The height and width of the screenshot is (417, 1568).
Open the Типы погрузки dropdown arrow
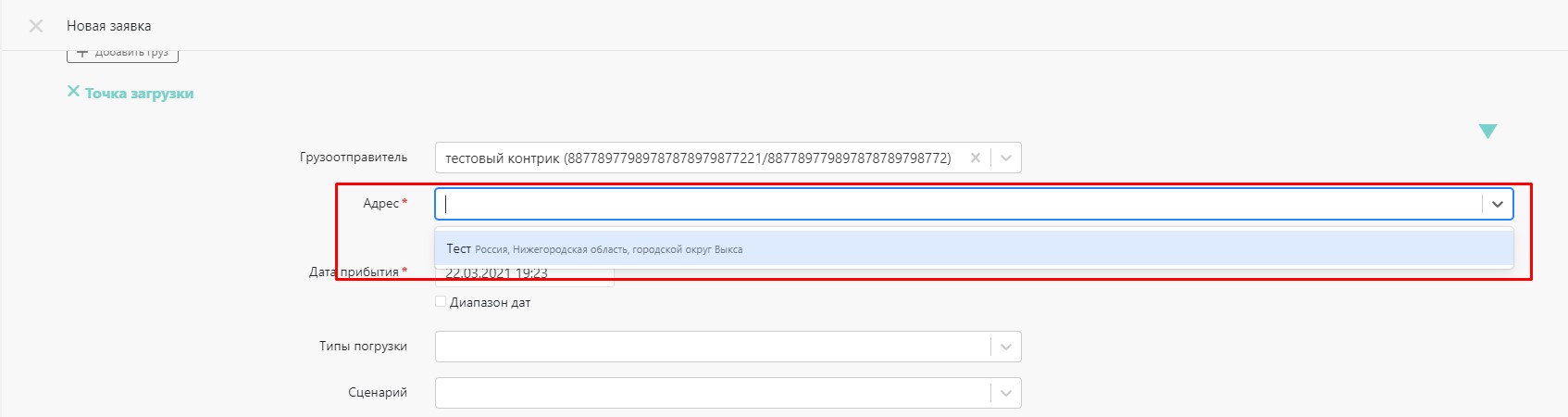[x=1006, y=347]
